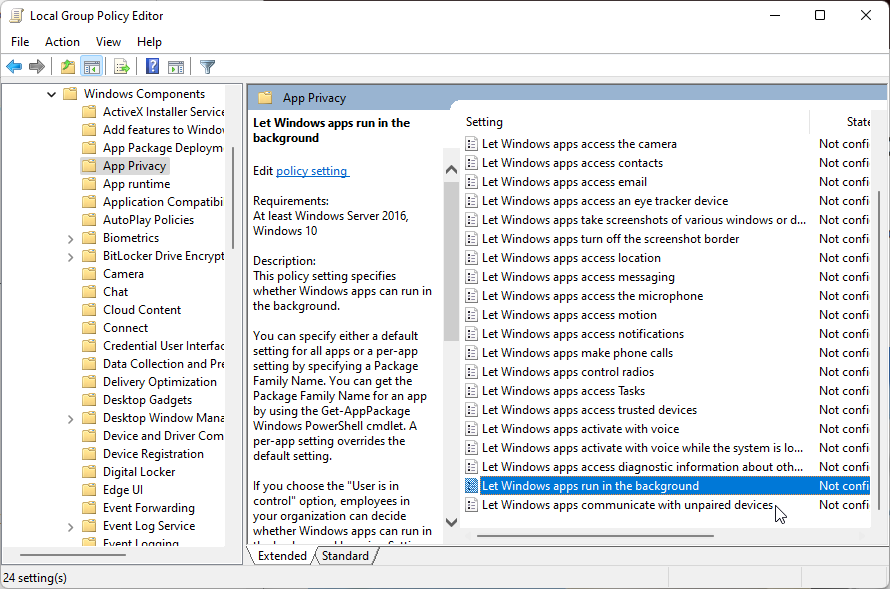The image size is (890, 589).
Task: Click the Export List toolbar icon
Action: coord(121,66)
